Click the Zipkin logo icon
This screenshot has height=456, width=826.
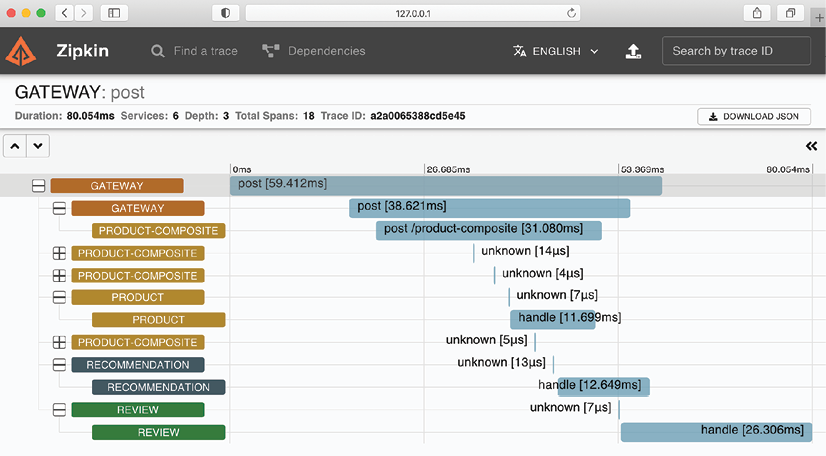21,51
